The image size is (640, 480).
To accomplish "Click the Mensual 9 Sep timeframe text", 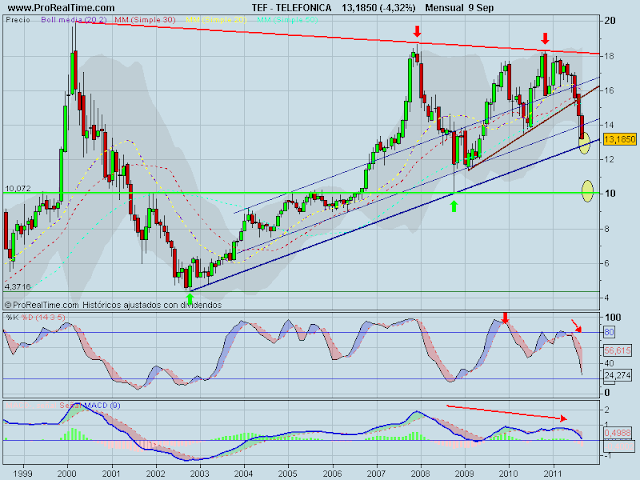I will (x=459, y=8).
